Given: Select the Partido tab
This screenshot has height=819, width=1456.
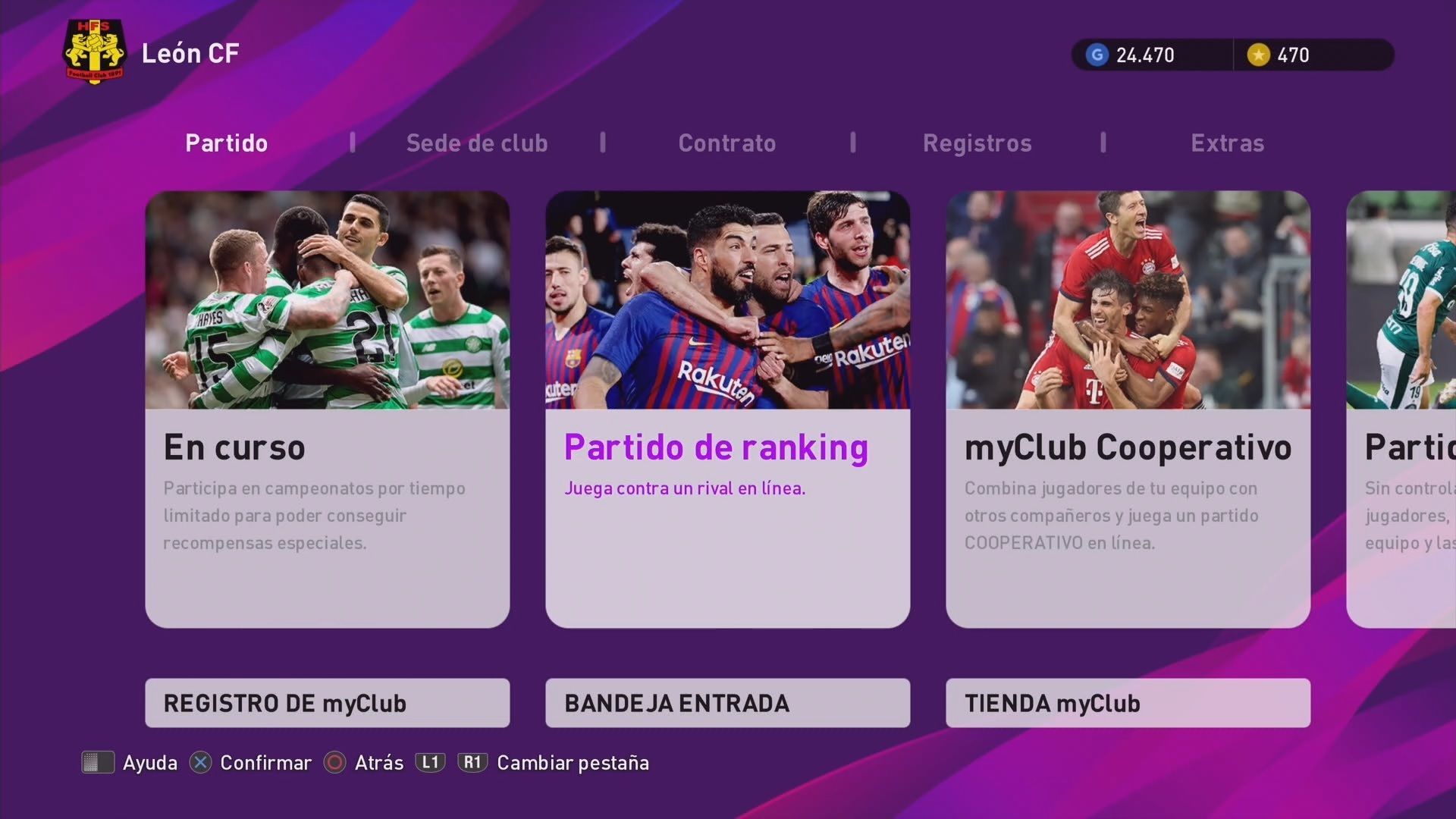Looking at the screenshot, I should (x=227, y=143).
